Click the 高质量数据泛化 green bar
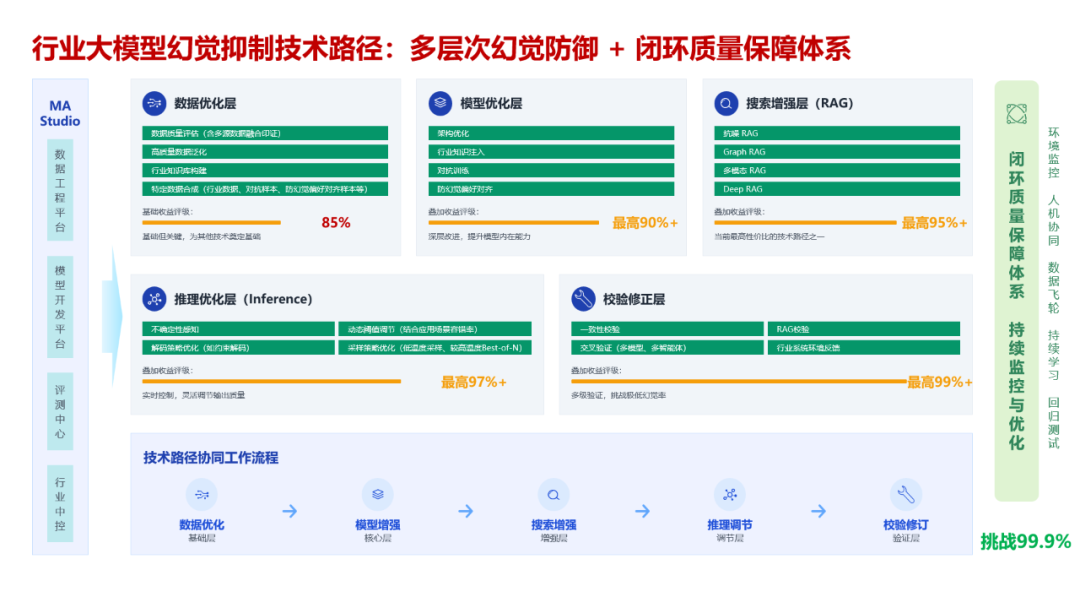 [x=265, y=151]
